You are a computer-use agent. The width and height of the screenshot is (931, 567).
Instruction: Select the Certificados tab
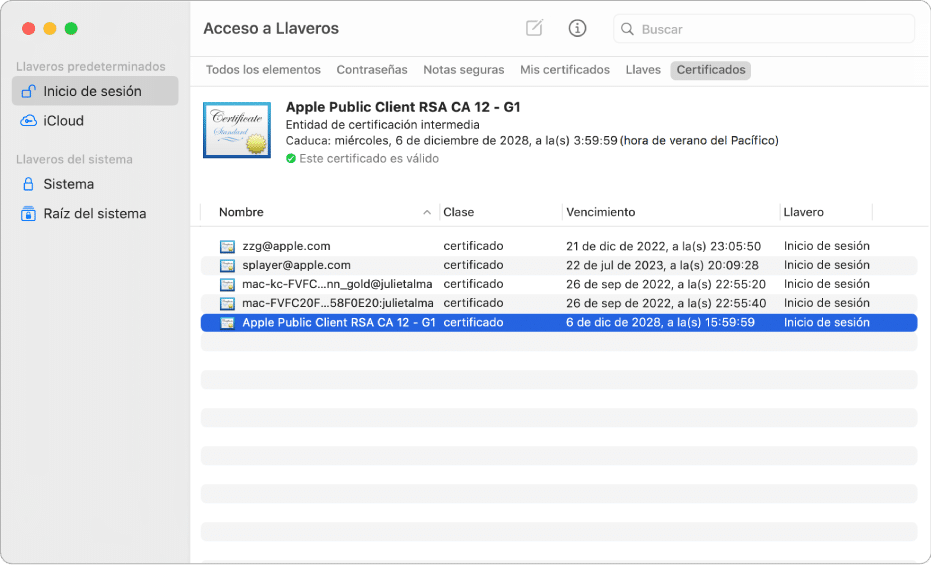tap(711, 70)
